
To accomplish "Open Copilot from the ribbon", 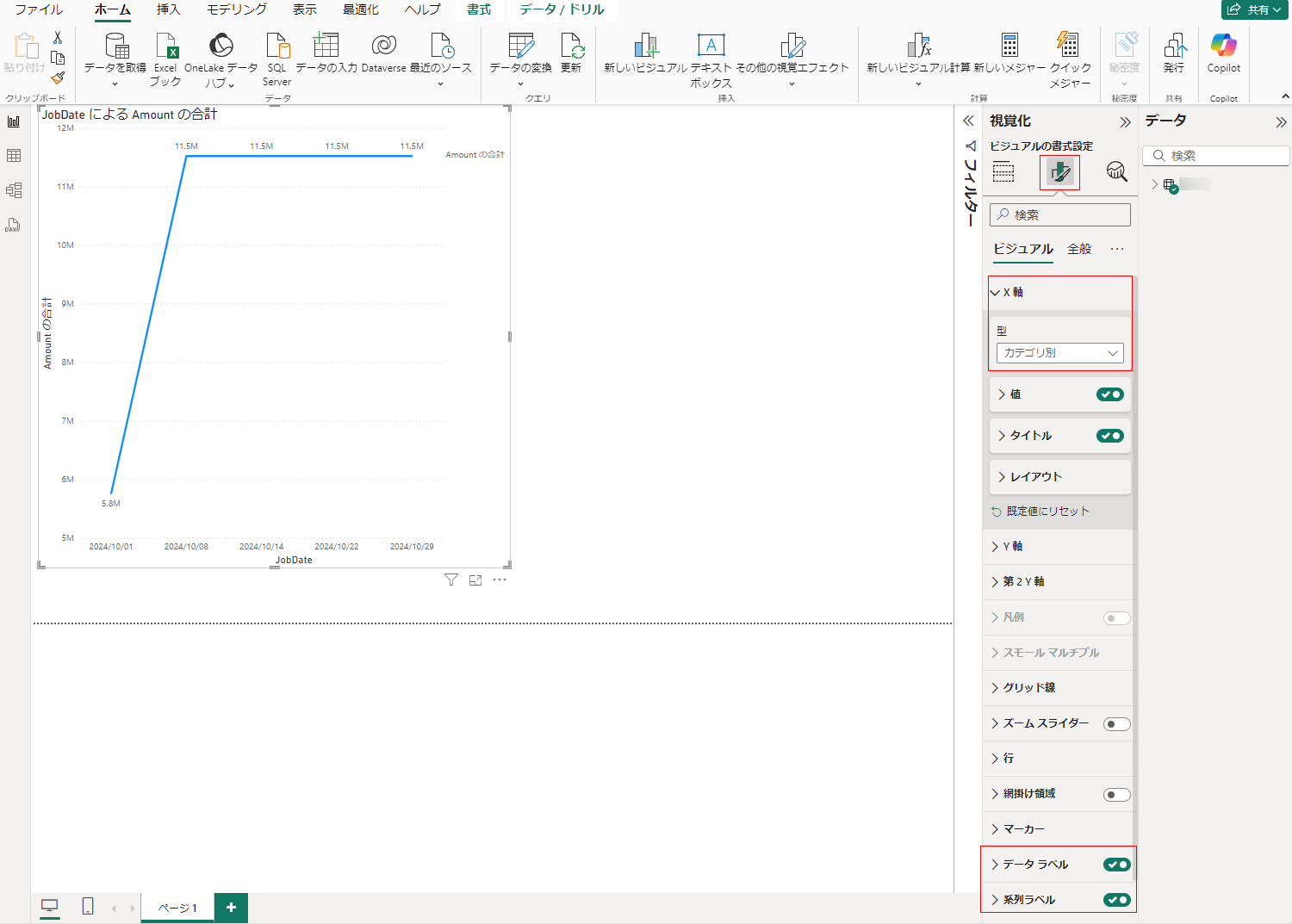I will coord(1223,48).
